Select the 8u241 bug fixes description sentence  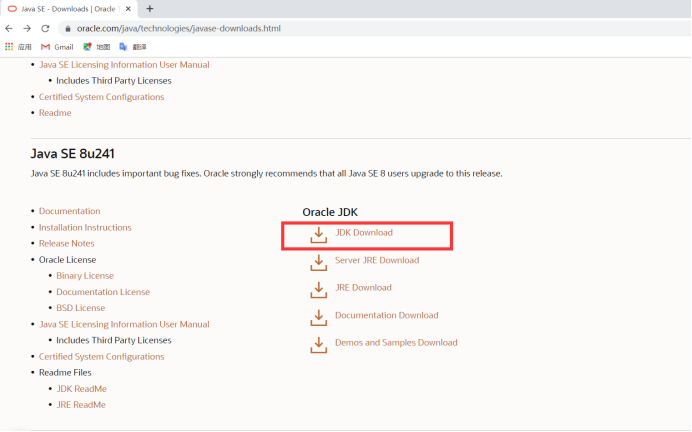coord(266,173)
